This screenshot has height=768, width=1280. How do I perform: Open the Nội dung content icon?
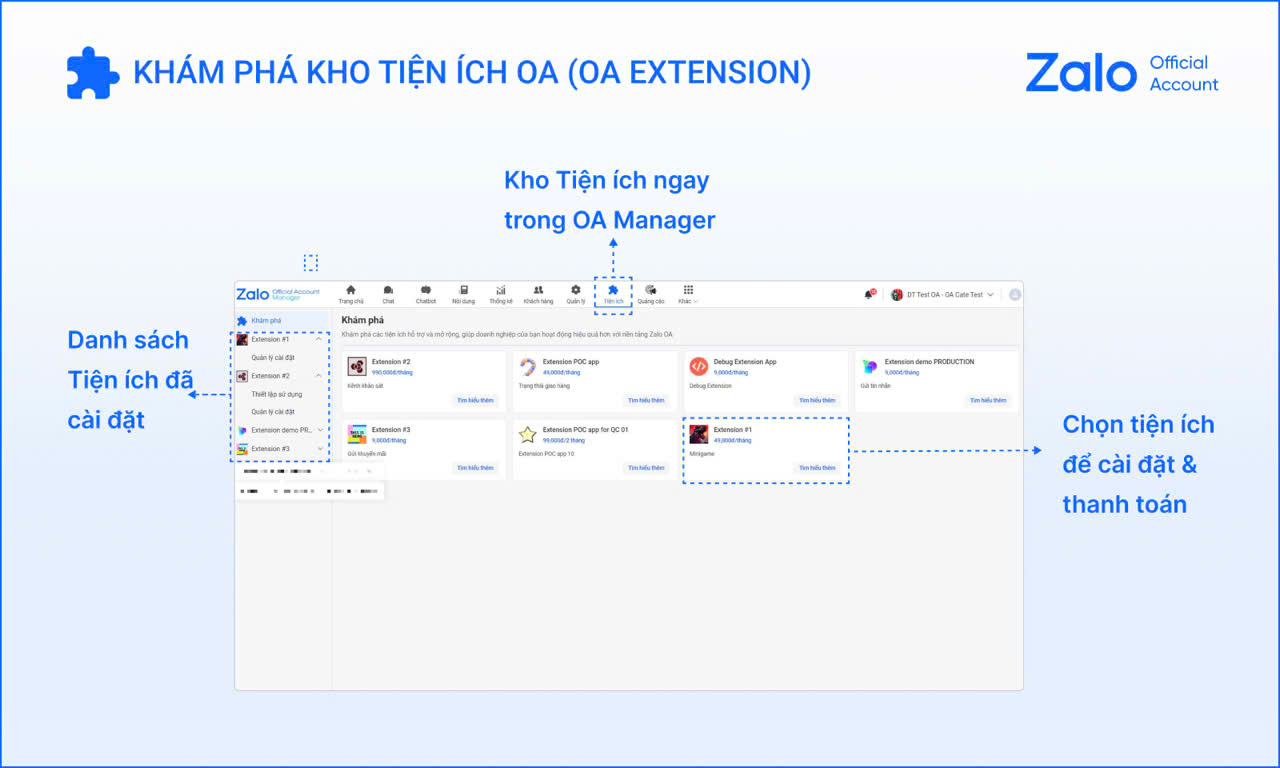click(x=463, y=290)
